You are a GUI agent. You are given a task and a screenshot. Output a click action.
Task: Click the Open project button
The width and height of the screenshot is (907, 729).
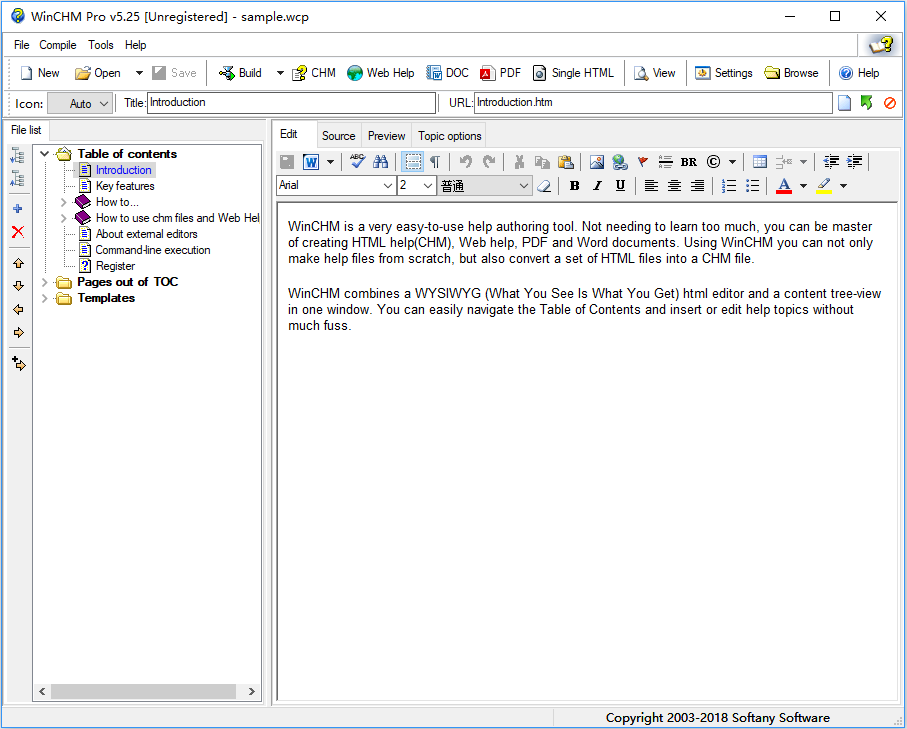[98, 73]
